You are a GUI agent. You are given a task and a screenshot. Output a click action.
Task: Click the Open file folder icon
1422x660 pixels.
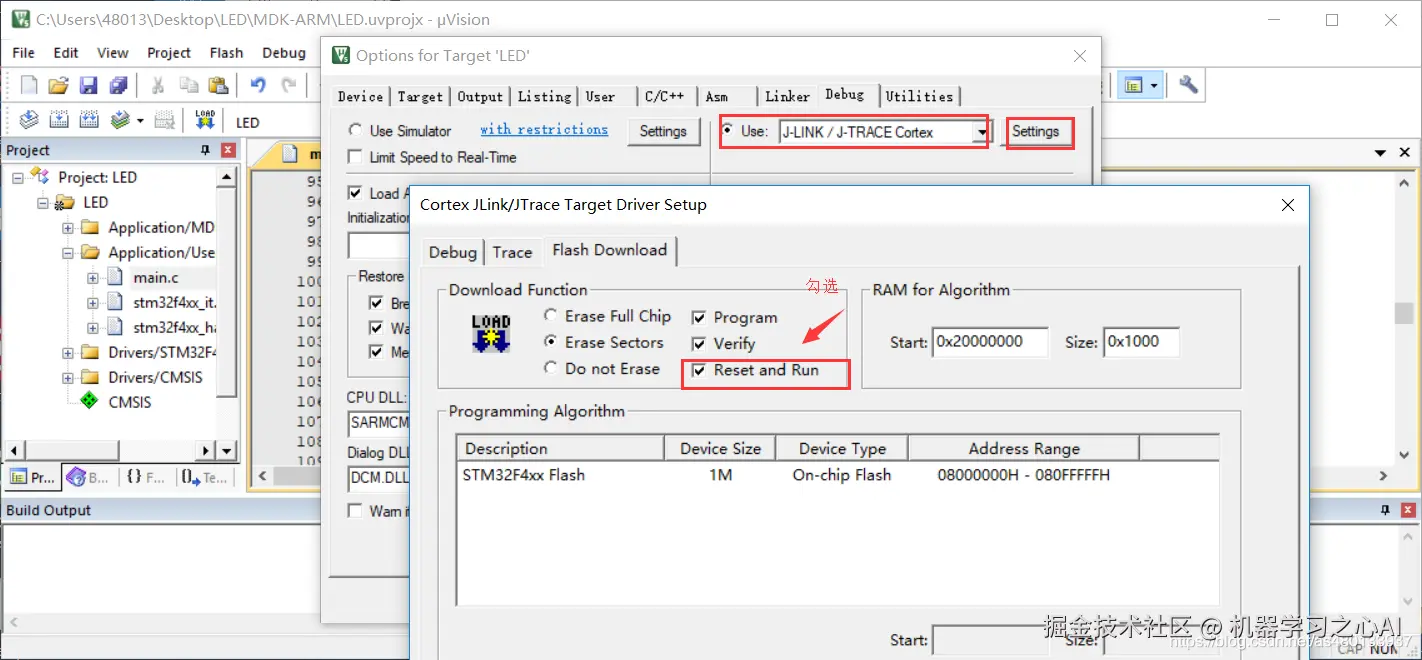[59, 86]
